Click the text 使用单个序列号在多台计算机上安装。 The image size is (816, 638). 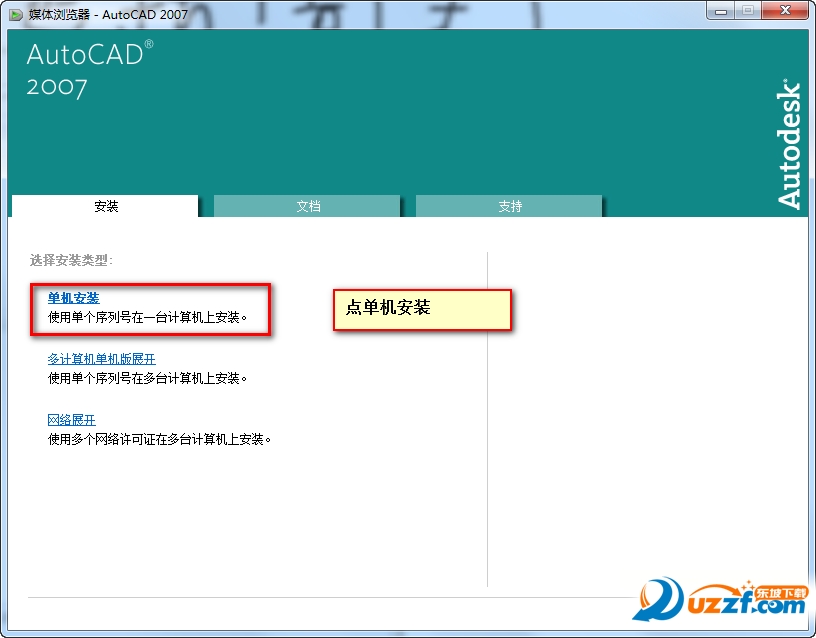tap(147, 378)
